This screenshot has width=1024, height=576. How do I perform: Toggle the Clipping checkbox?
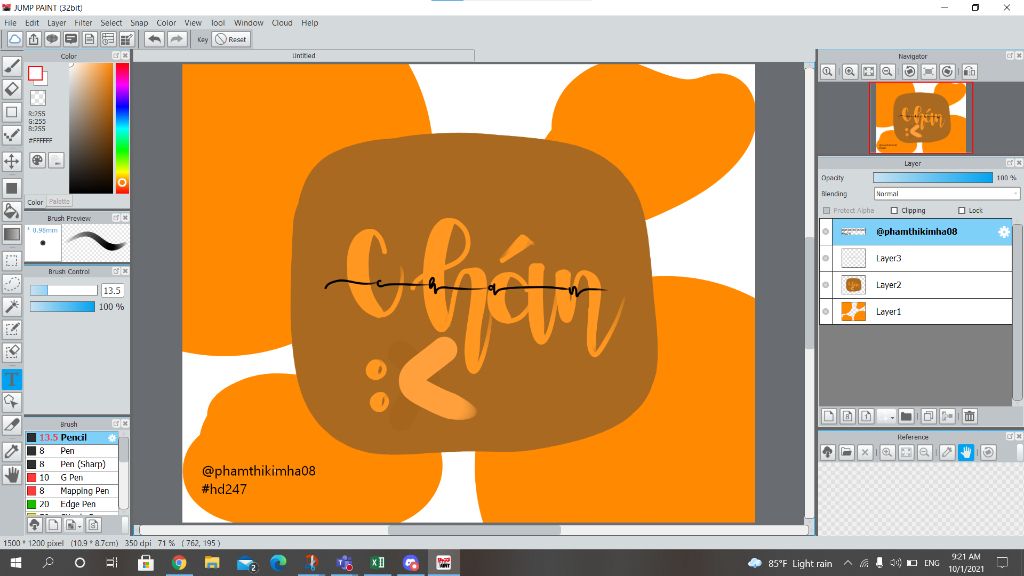click(894, 210)
